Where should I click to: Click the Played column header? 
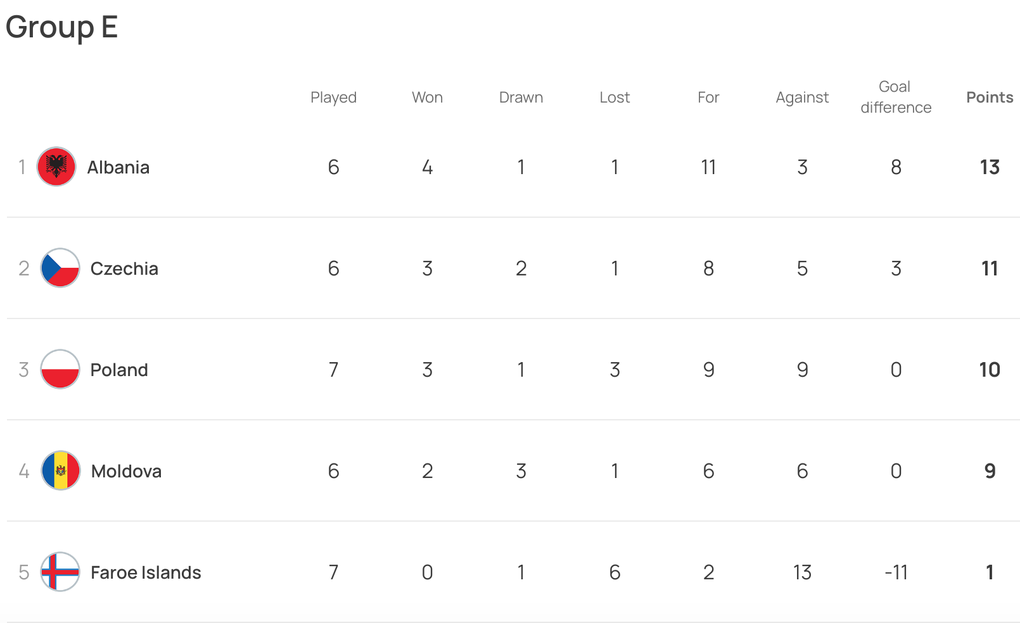(333, 97)
